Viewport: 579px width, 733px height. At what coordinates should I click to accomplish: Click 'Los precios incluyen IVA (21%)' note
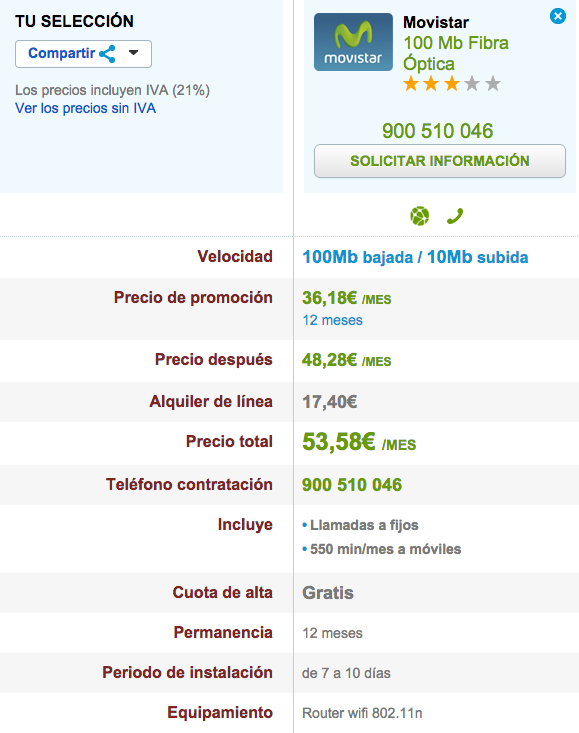pyautogui.click(x=112, y=90)
